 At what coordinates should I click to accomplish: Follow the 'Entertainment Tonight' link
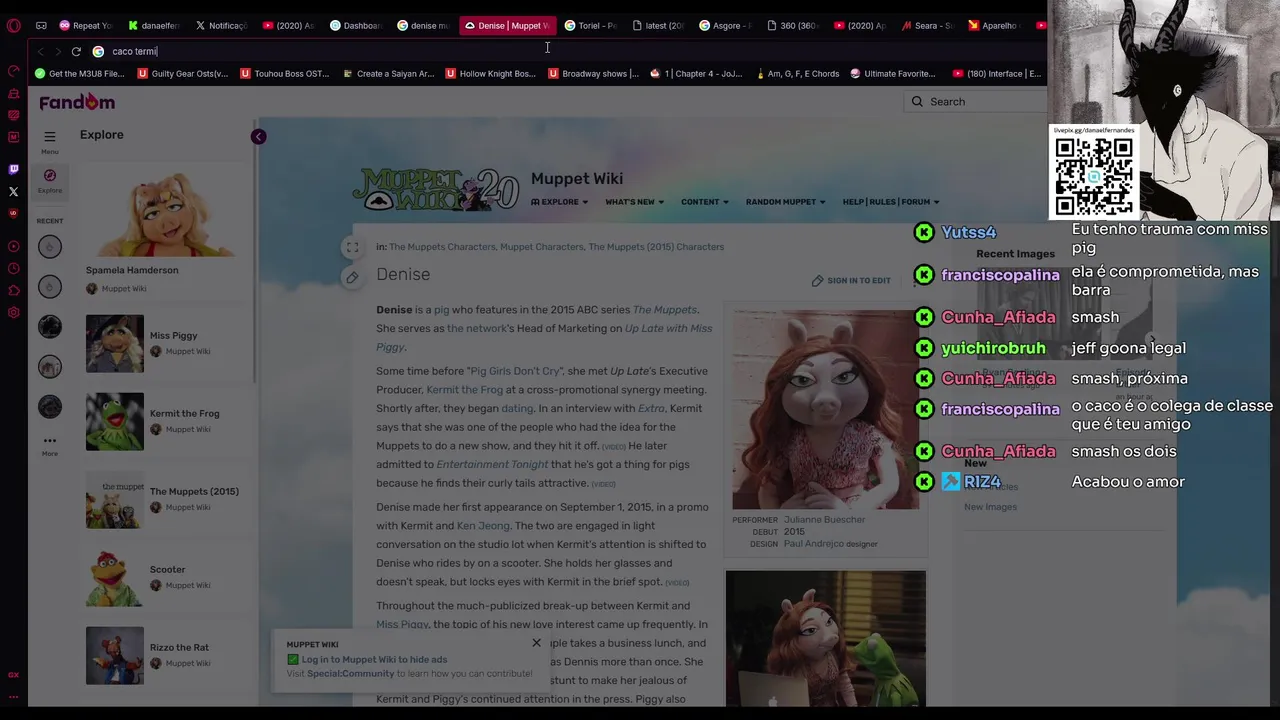coord(491,464)
